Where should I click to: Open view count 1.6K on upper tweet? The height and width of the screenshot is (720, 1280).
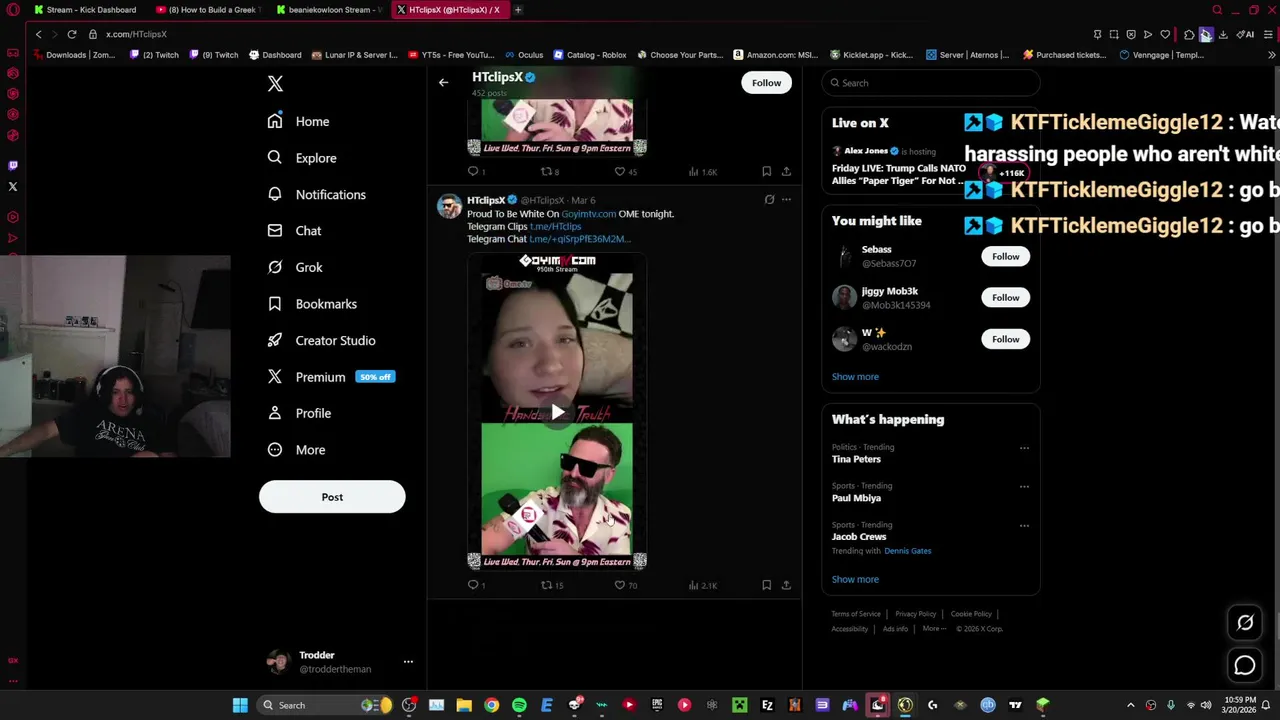click(x=703, y=171)
